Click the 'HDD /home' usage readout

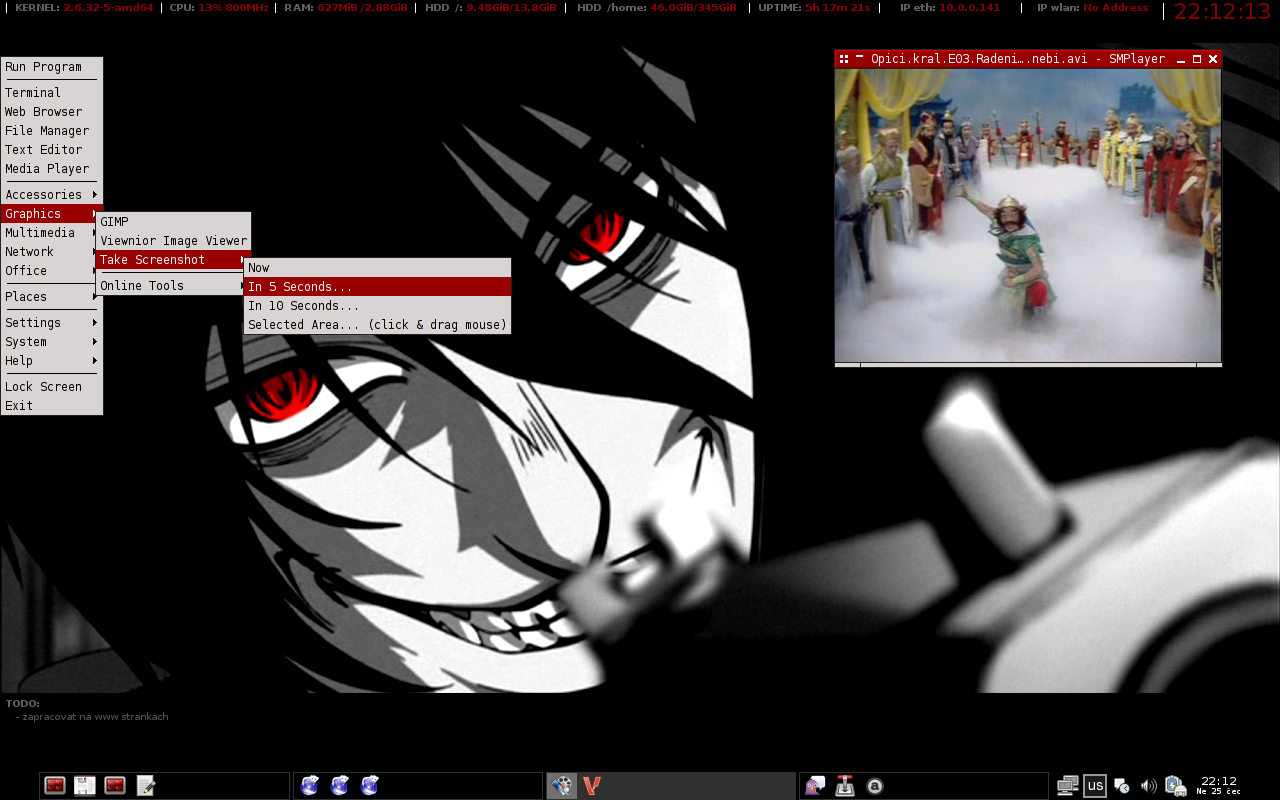click(x=657, y=8)
